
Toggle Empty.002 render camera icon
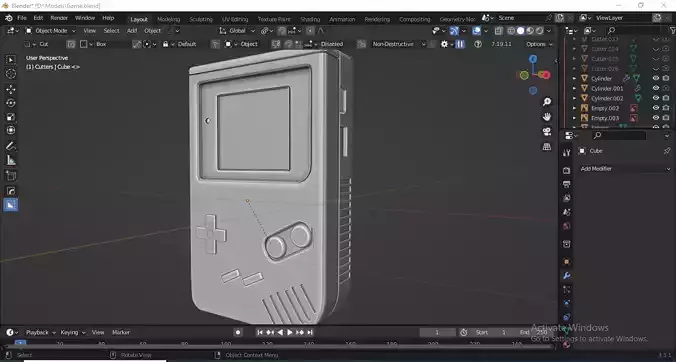[x=666, y=108]
